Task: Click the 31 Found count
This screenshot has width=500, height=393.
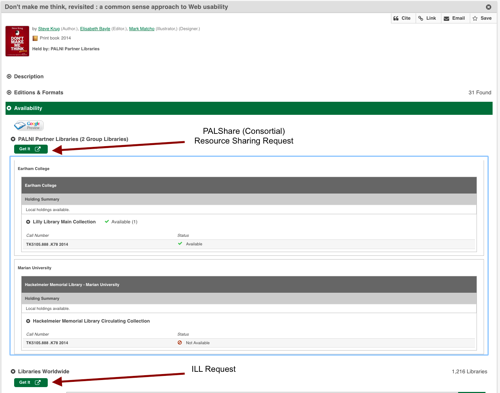Action: [x=480, y=92]
